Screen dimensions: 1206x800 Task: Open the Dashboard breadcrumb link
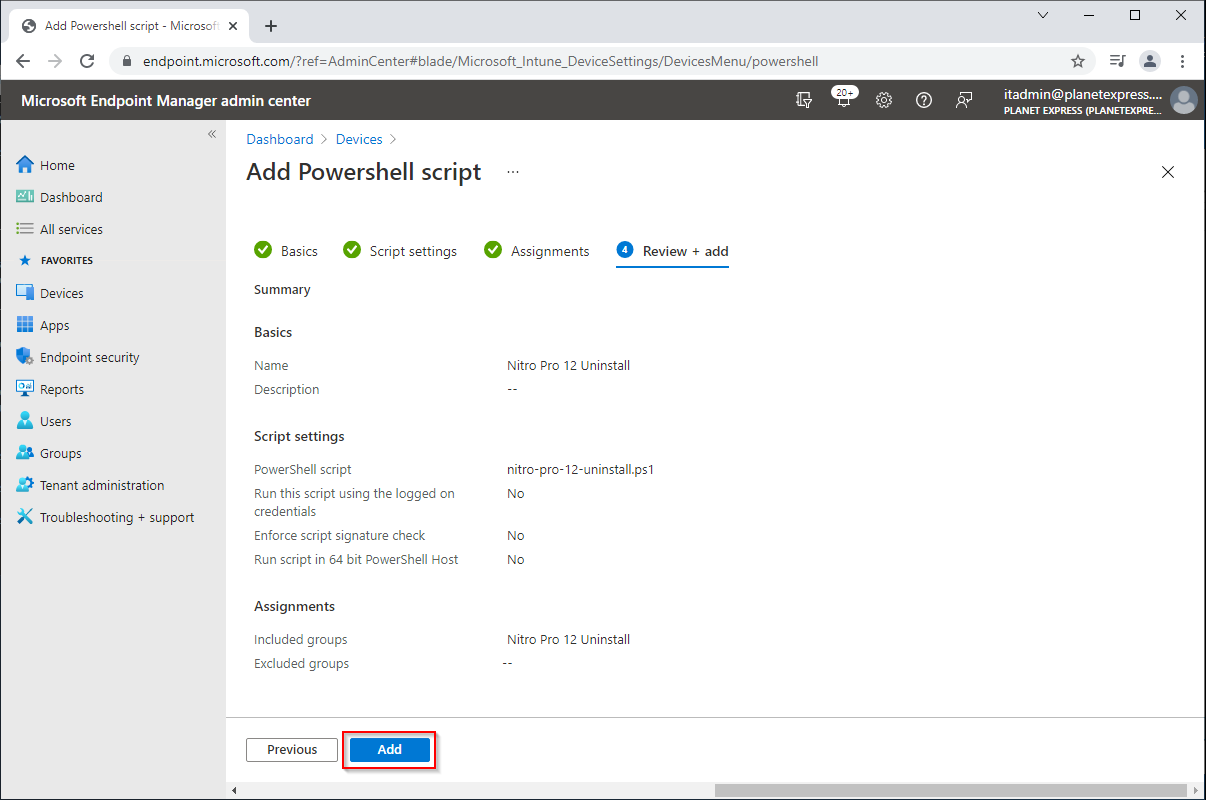tap(280, 139)
